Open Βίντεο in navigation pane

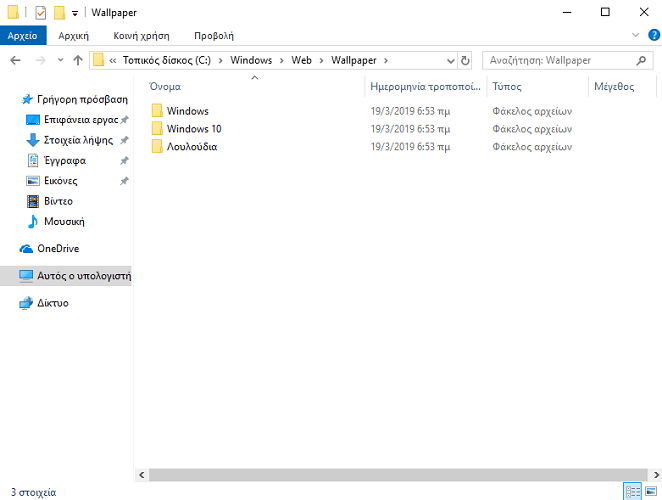click(x=58, y=201)
